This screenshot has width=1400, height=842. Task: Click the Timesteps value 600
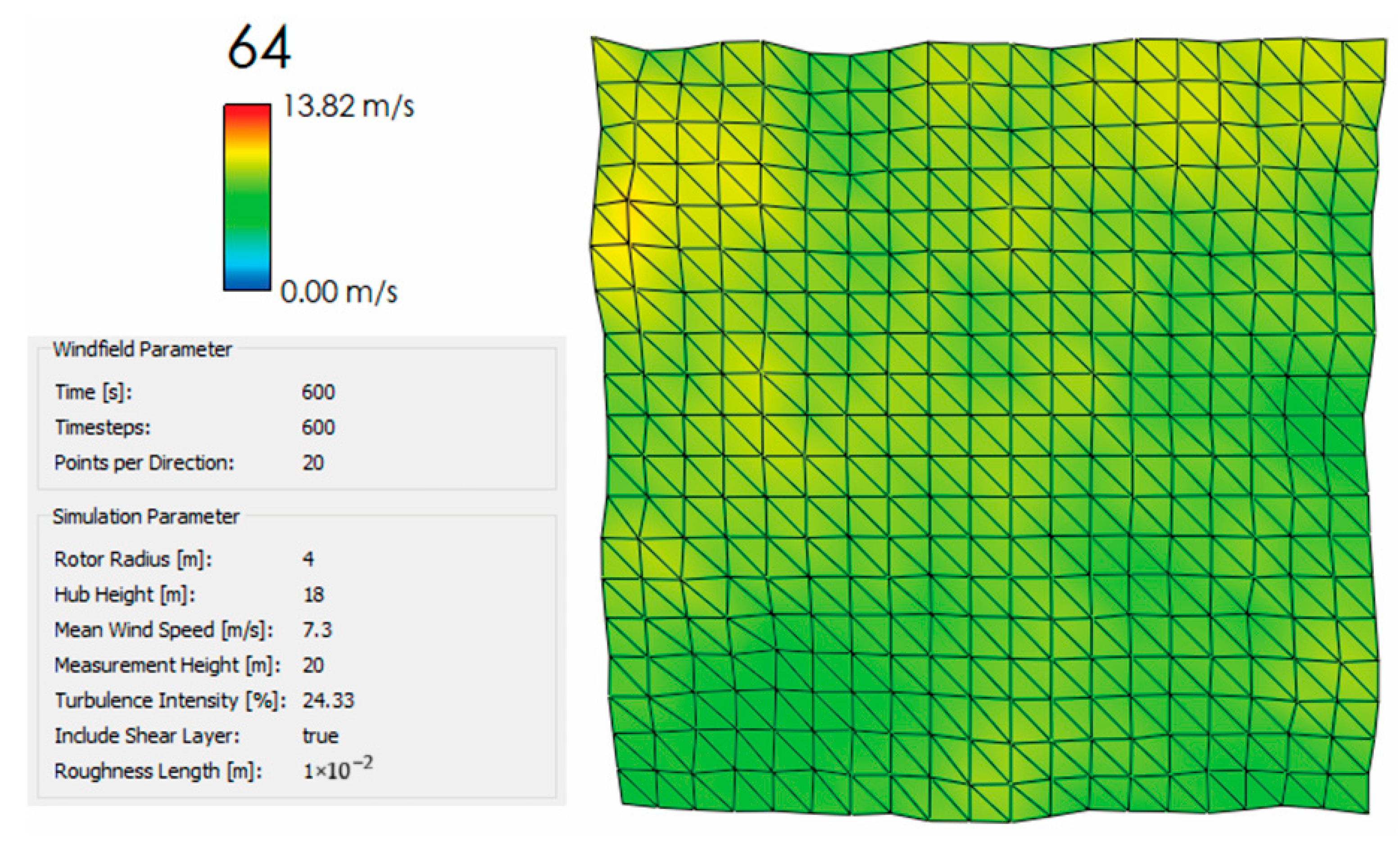click(x=318, y=427)
